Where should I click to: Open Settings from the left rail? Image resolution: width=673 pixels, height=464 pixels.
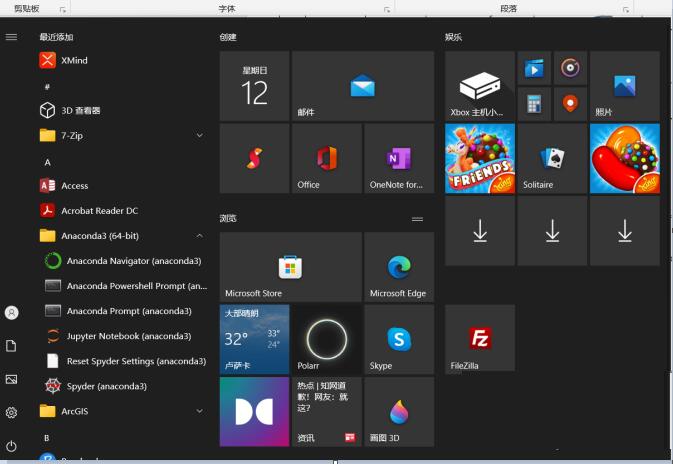[11, 412]
